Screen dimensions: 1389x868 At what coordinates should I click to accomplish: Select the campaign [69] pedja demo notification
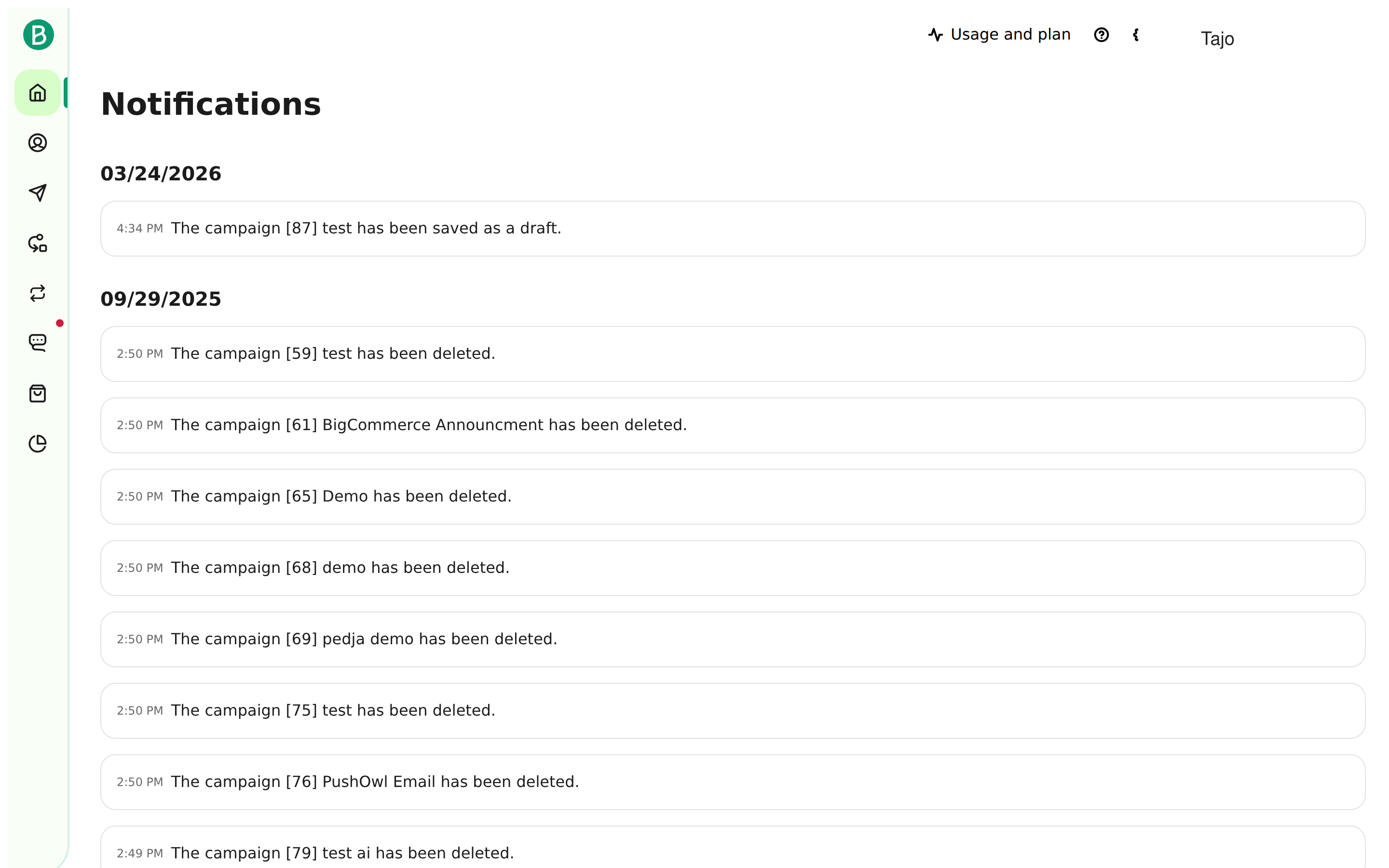(x=733, y=639)
